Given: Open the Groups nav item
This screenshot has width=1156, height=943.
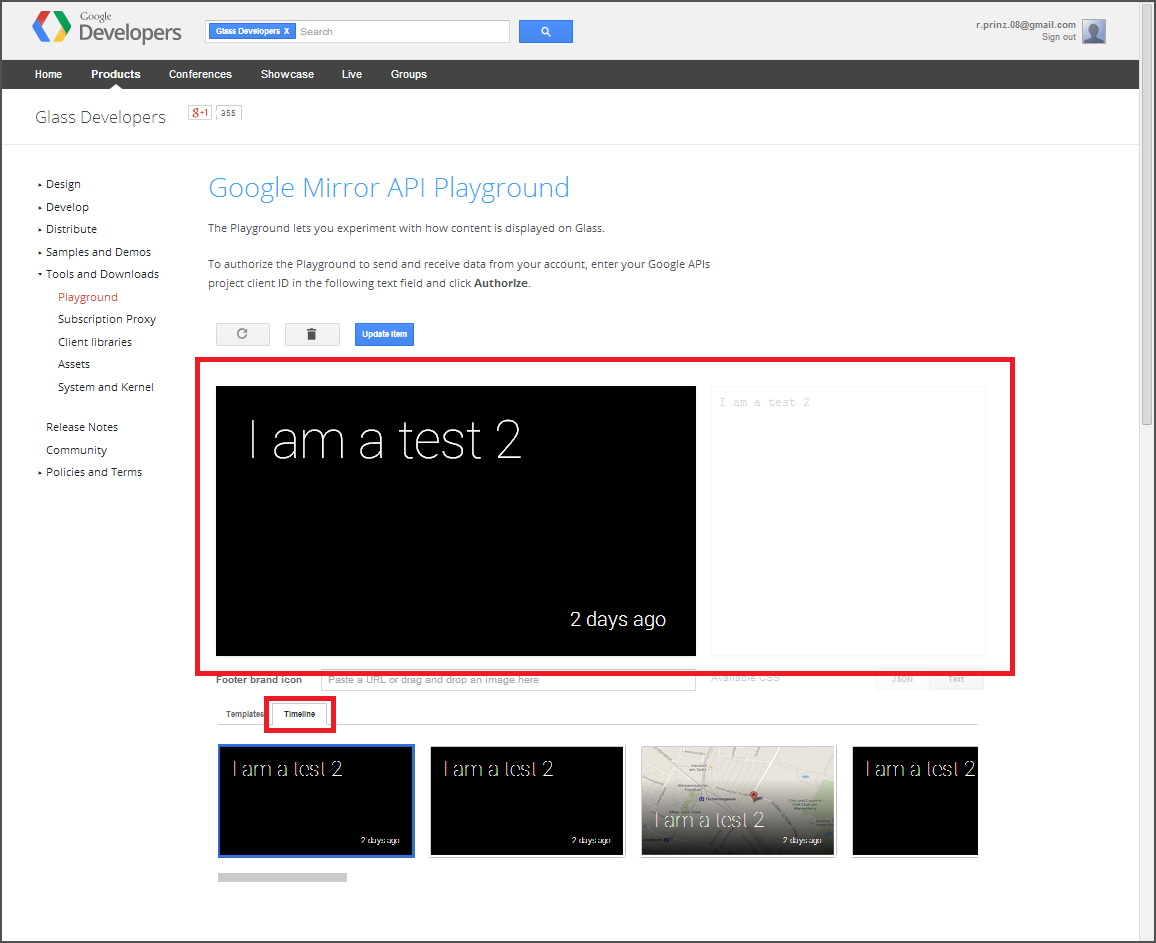Looking at the screenshot, I should tap(408, 74).
